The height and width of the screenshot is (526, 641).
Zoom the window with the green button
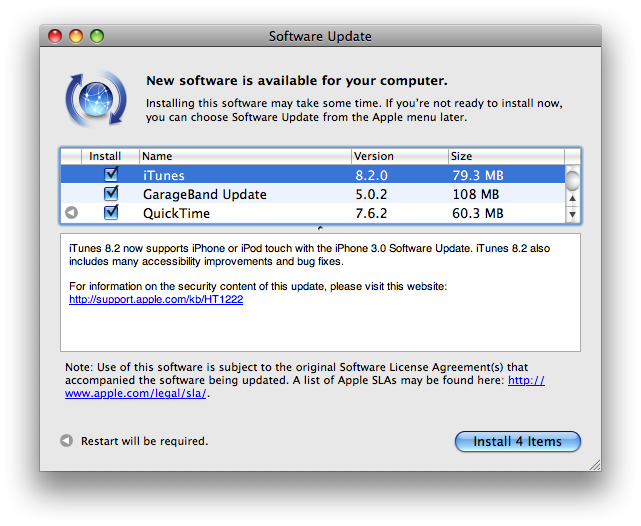click(97, 36)
